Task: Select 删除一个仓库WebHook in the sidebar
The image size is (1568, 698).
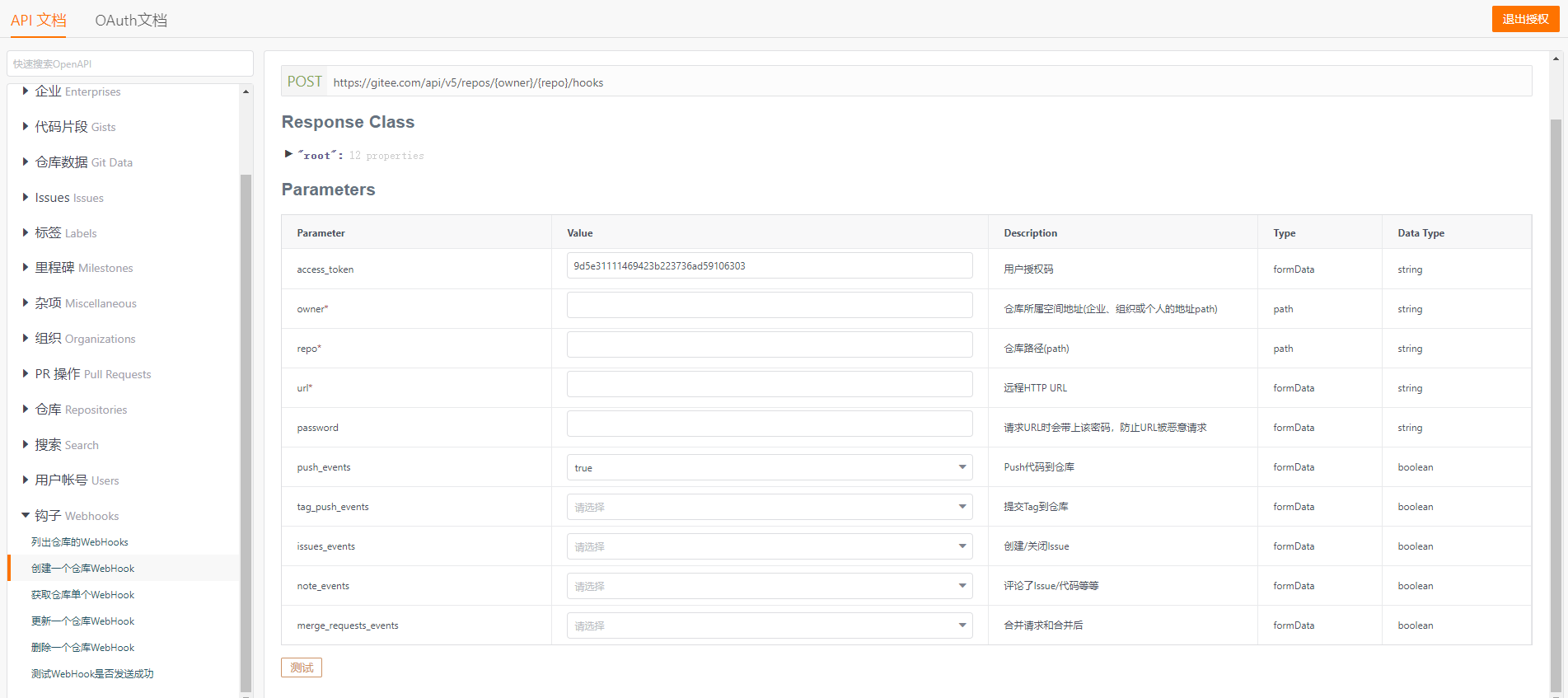Action: pos(82,648)
